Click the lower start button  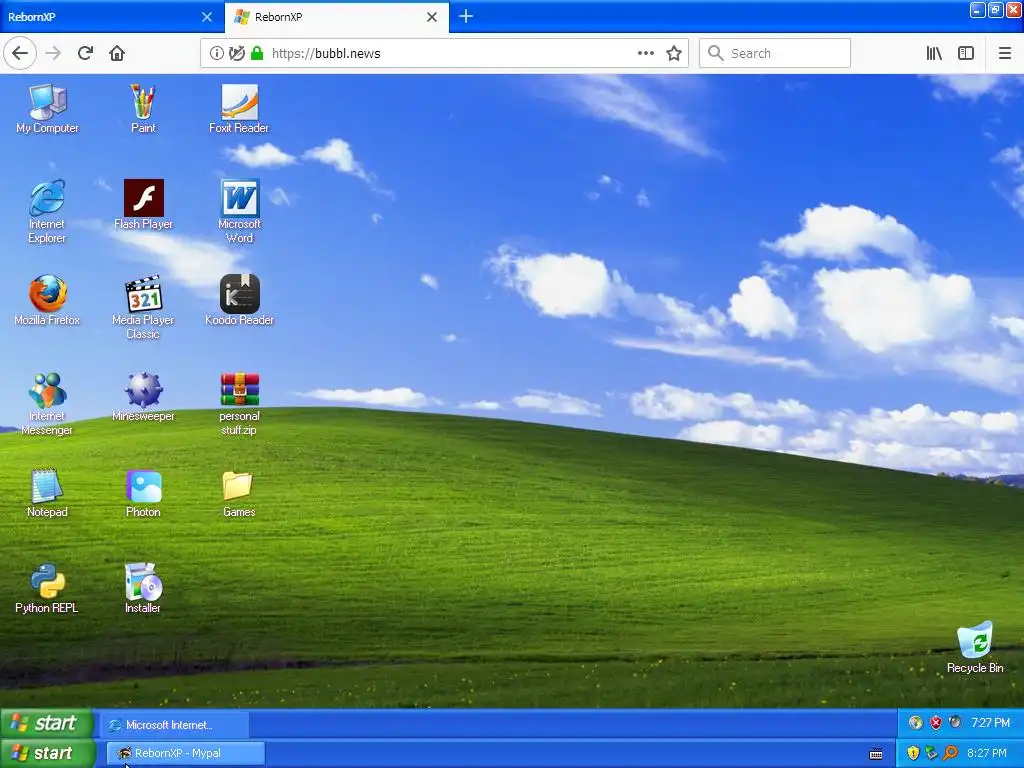click(48, 753)
